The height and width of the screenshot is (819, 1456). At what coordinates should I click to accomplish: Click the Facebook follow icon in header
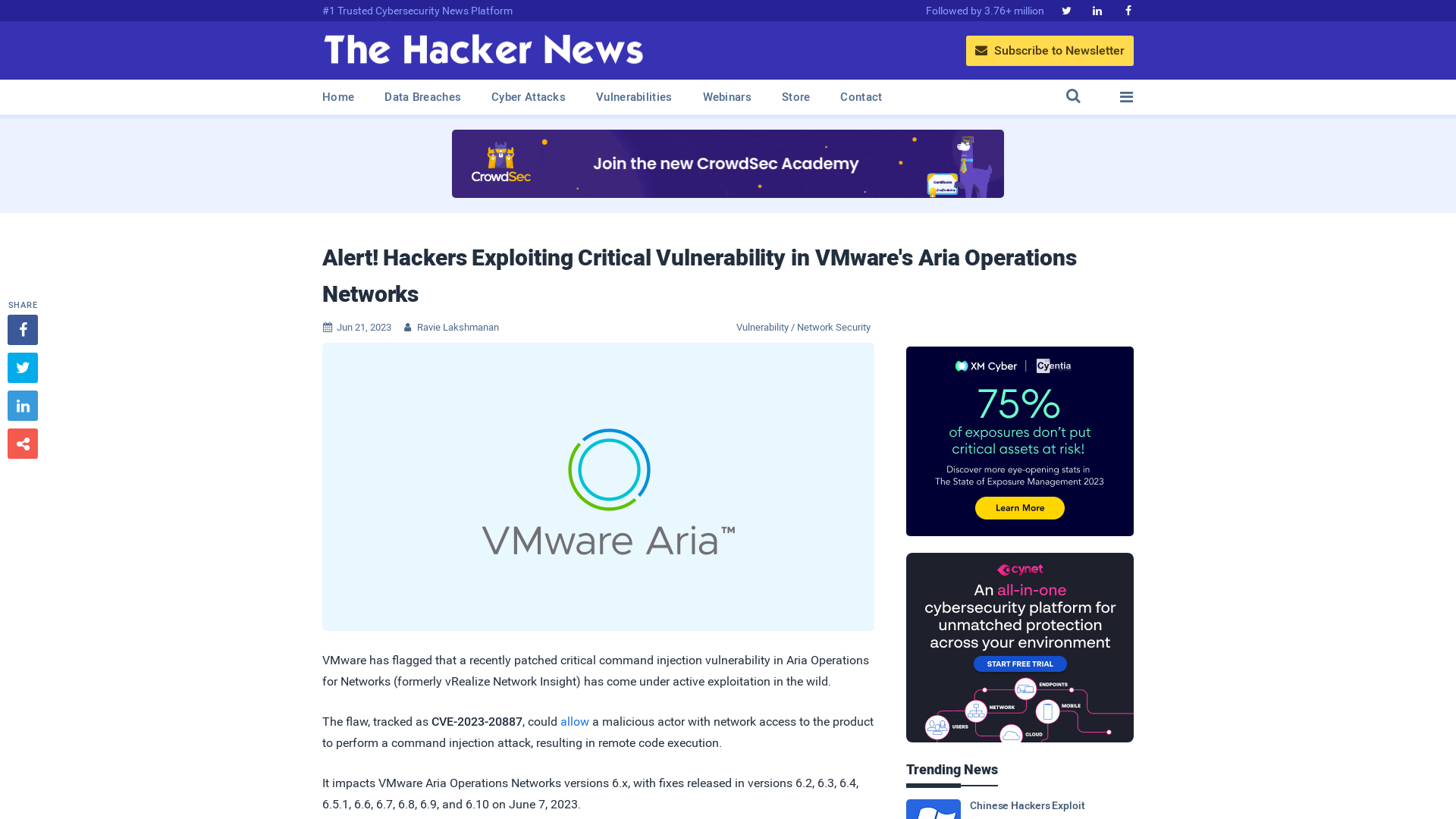(x=1128, y=10)
